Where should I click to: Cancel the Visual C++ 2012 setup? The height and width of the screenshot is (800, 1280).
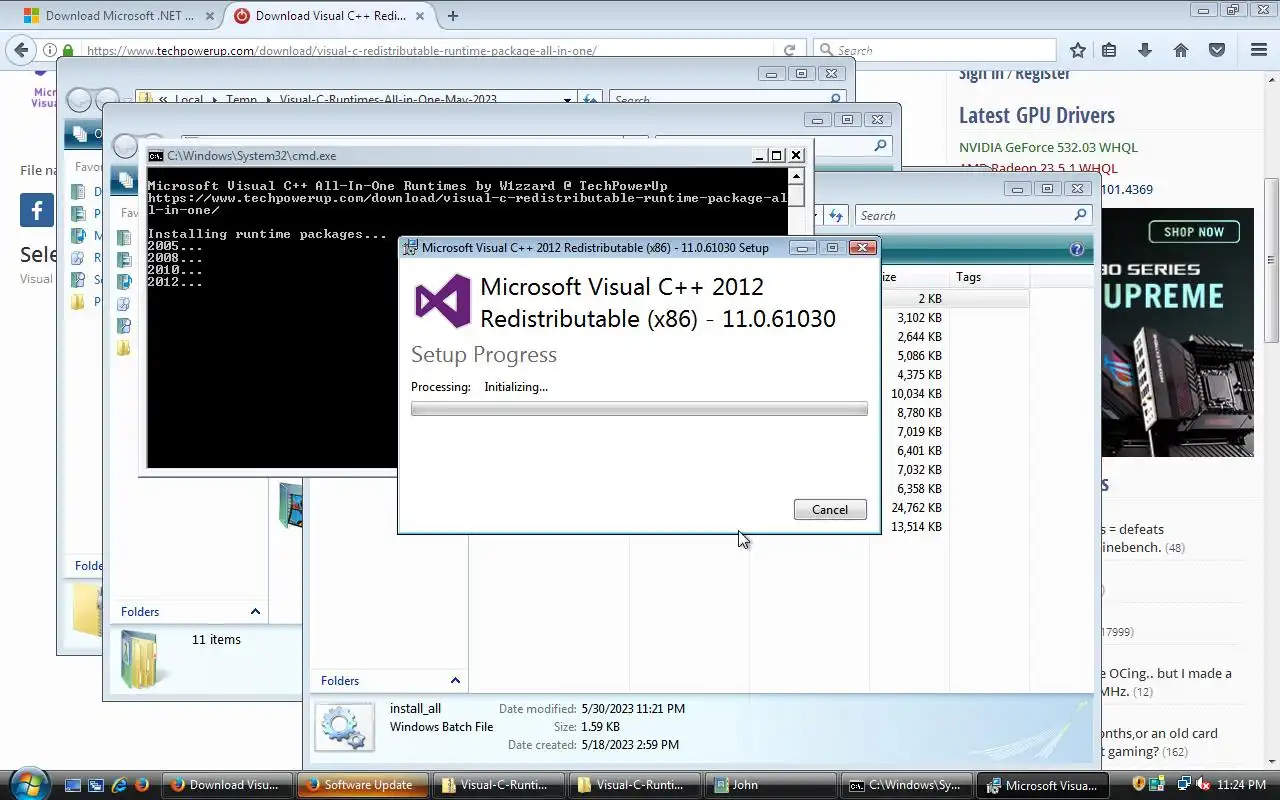pos(830,510)
